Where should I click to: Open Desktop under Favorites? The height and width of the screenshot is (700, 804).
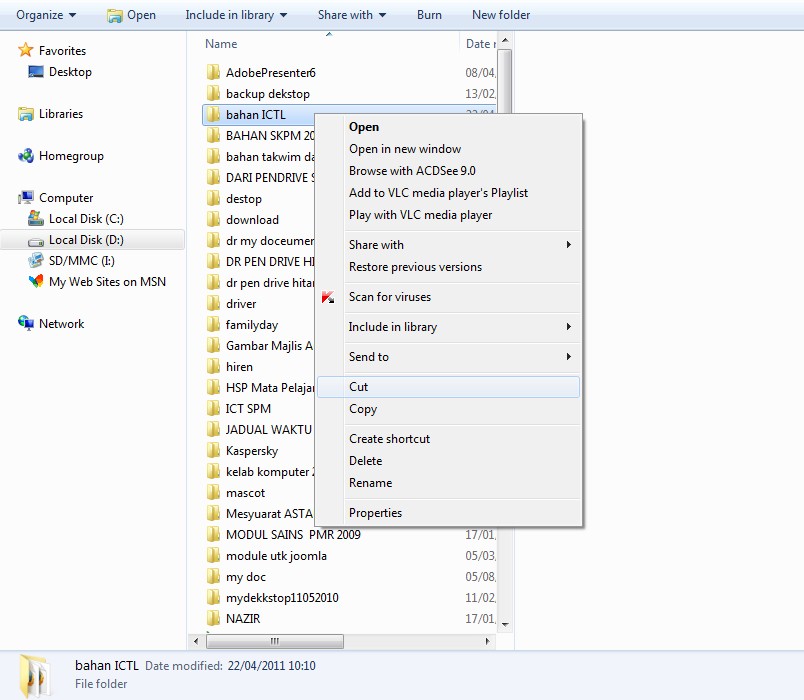coord(68,72)
